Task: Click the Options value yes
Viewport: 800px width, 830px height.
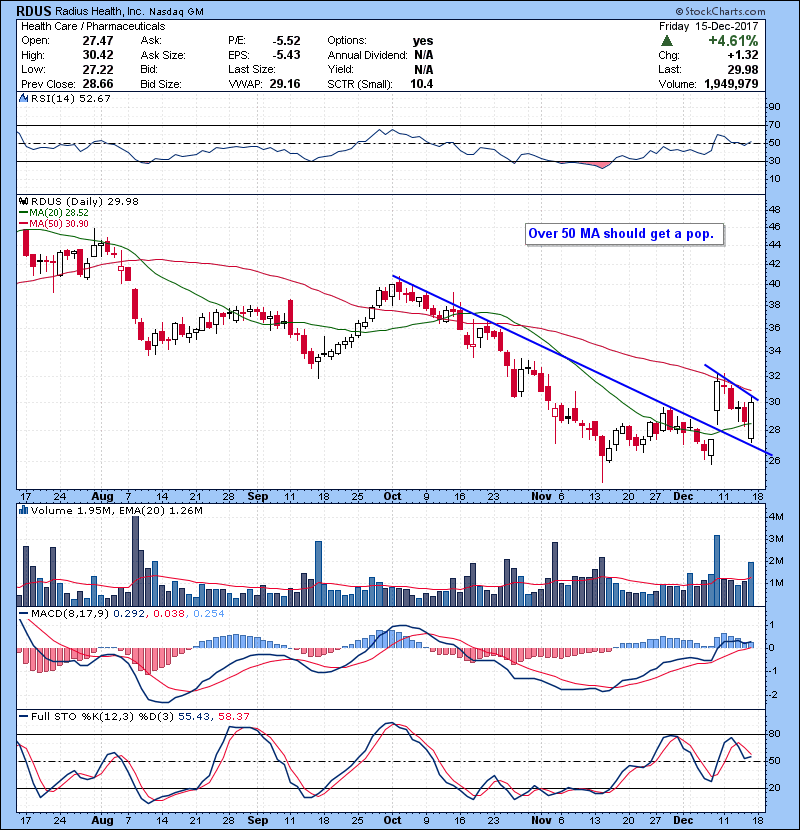Action: pos(423,41)
